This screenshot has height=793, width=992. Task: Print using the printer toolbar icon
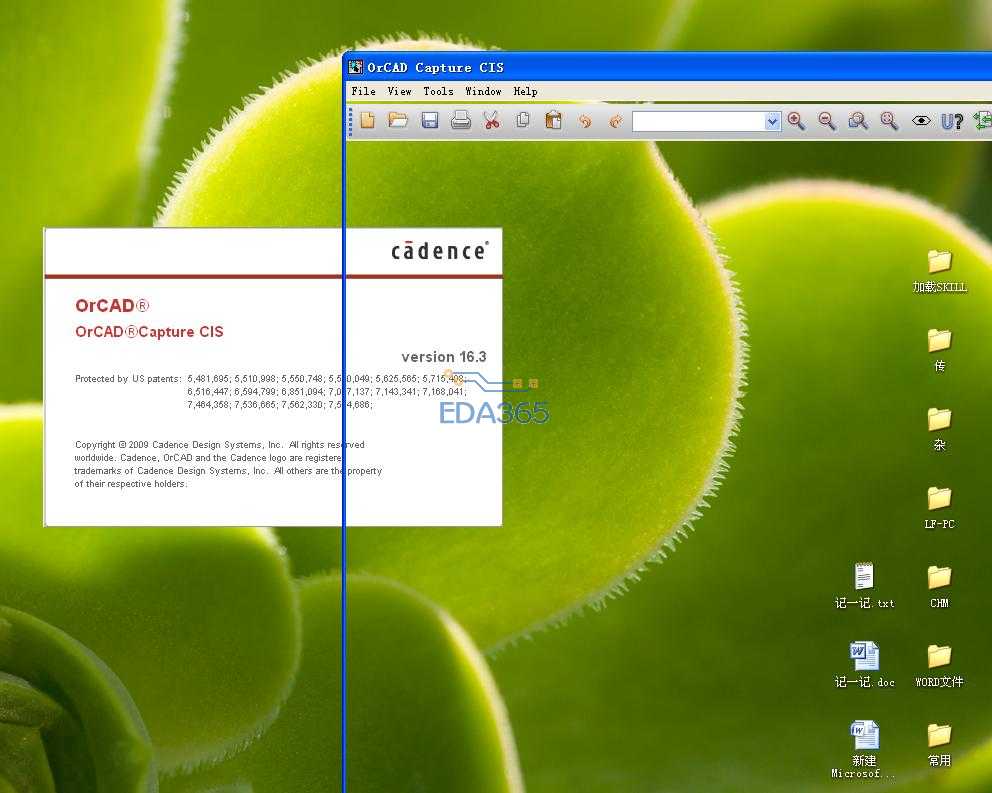pos(461,120)
